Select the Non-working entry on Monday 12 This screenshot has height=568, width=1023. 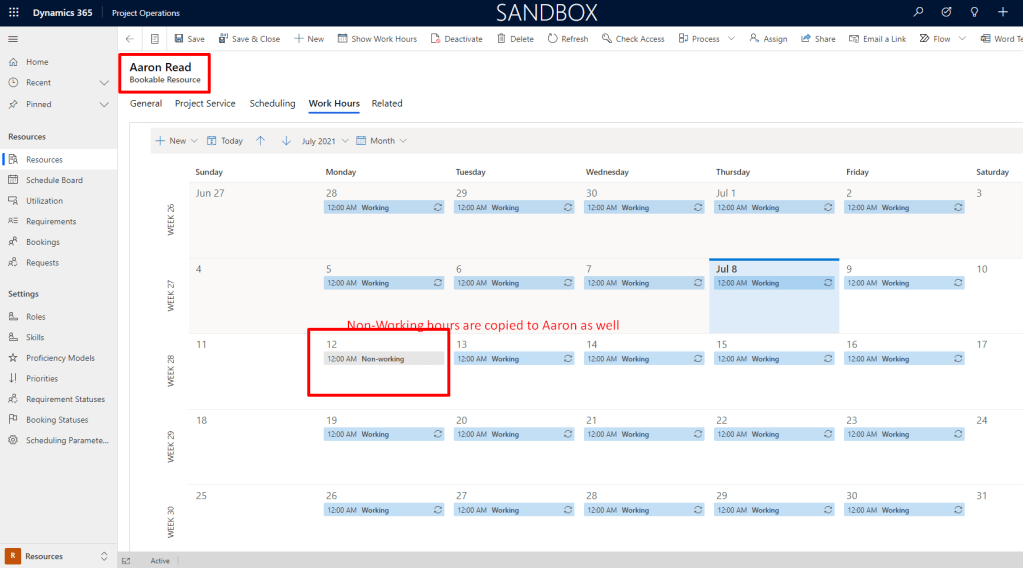(383, 358)
